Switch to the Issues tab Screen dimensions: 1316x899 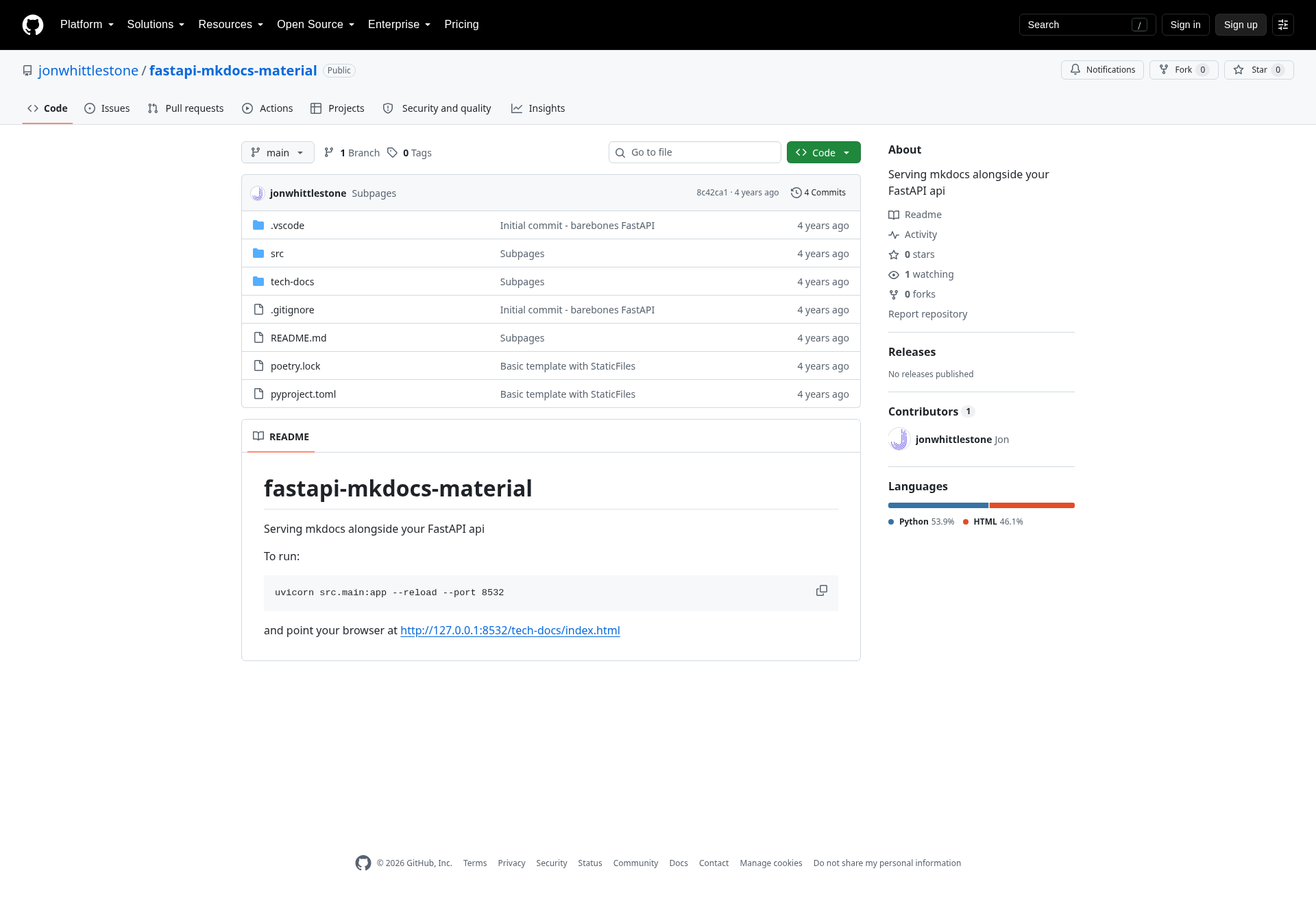click(x=107, y=108)
